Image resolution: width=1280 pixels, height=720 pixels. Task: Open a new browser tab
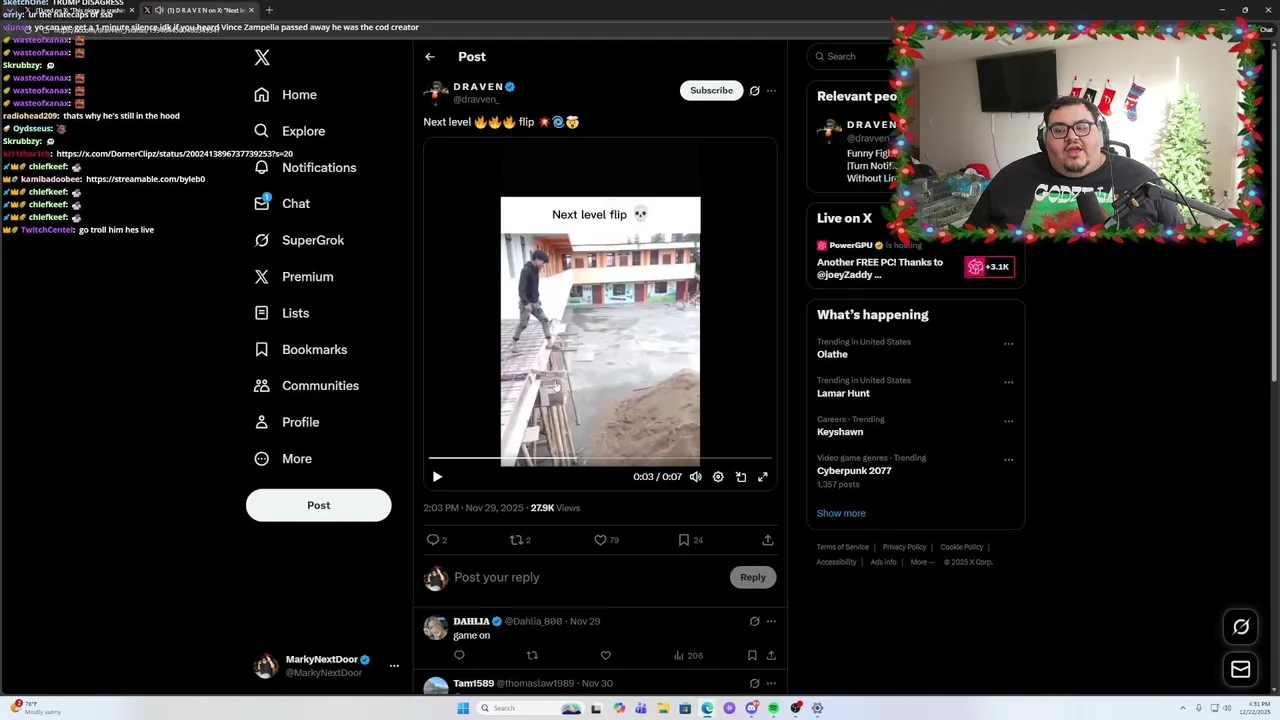pos(269,10)
